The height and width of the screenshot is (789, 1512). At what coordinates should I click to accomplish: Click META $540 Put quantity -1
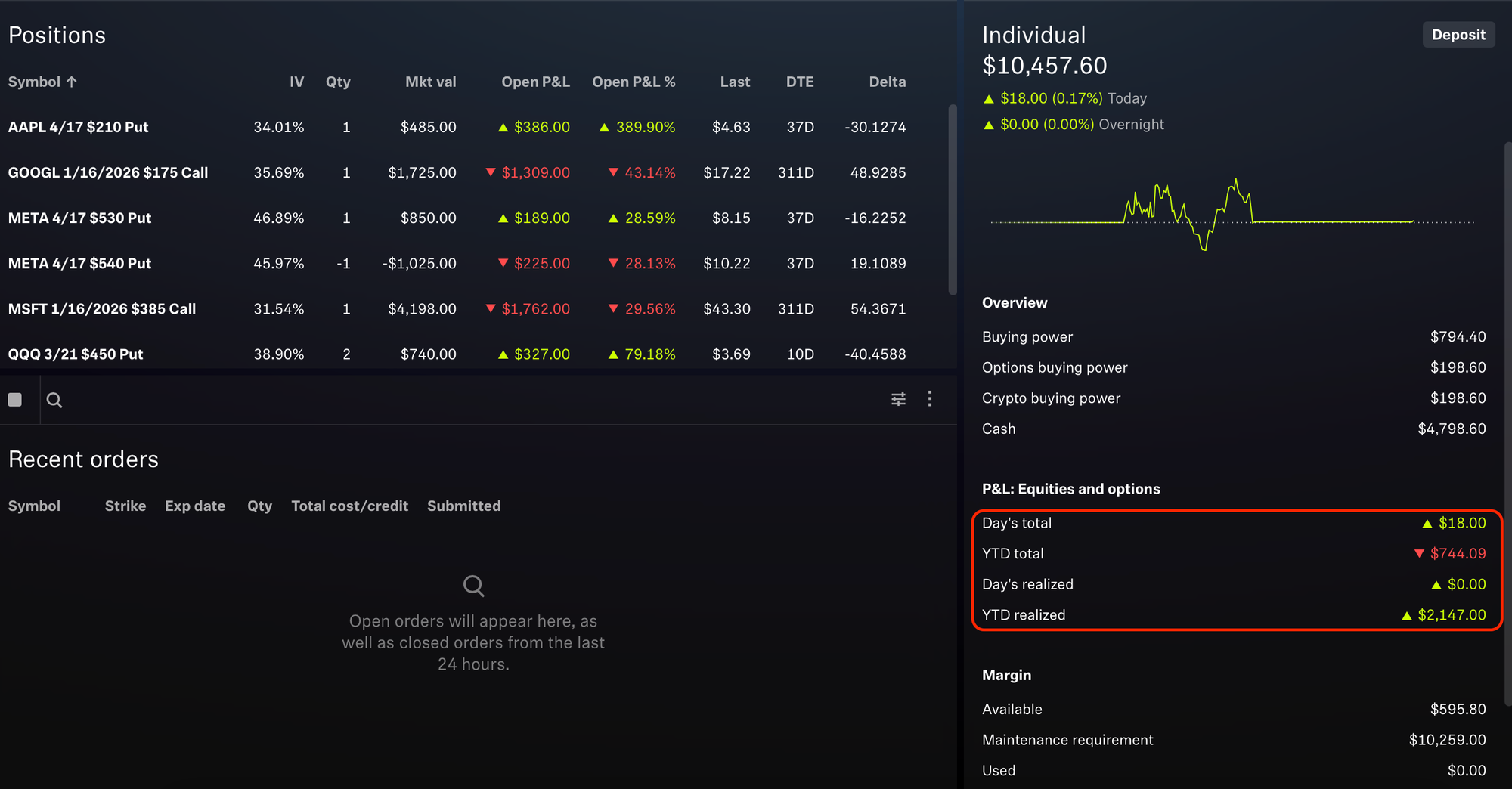tap(343, 263)
